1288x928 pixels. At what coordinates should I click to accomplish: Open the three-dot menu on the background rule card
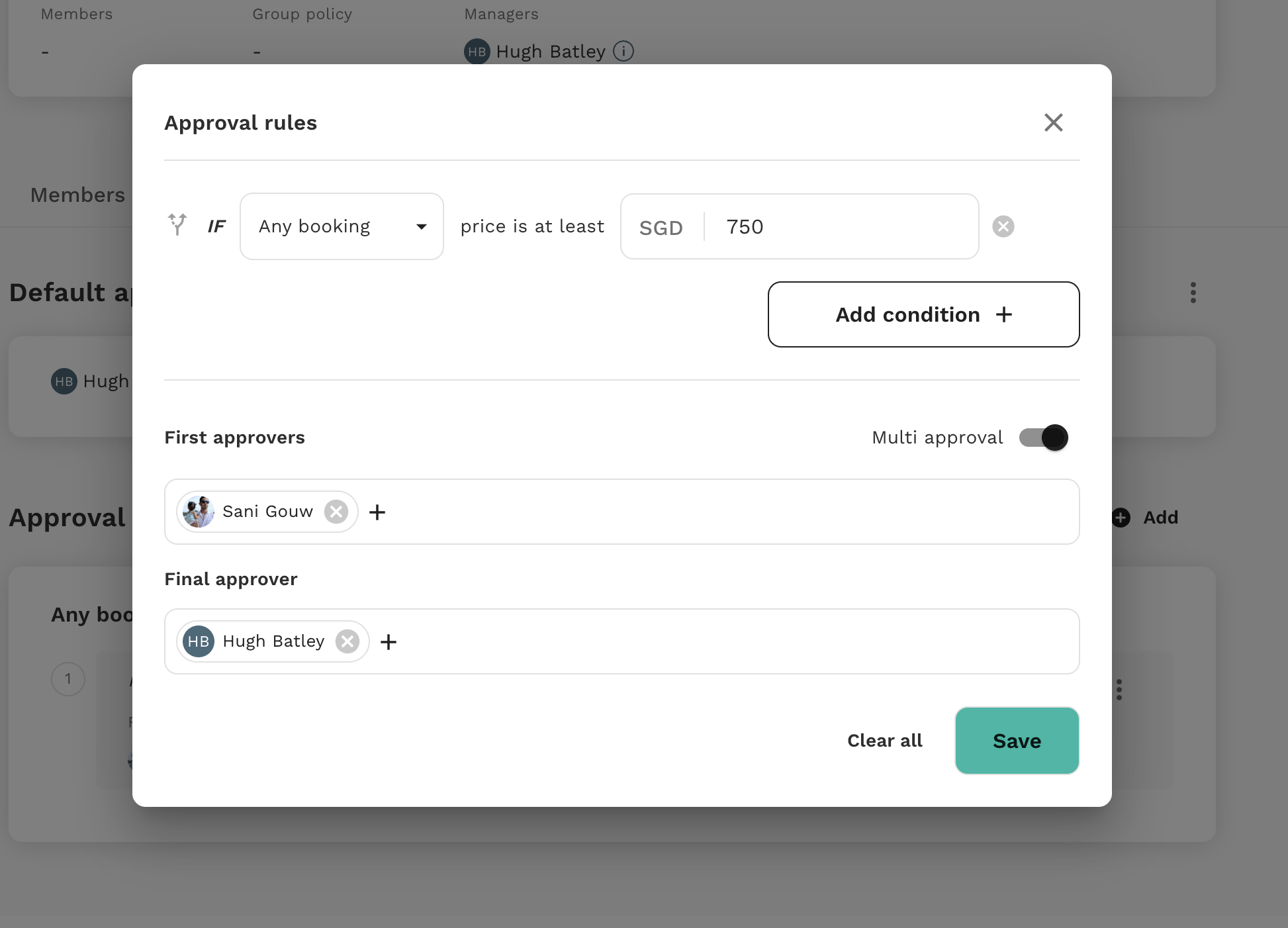(1119, 690)
